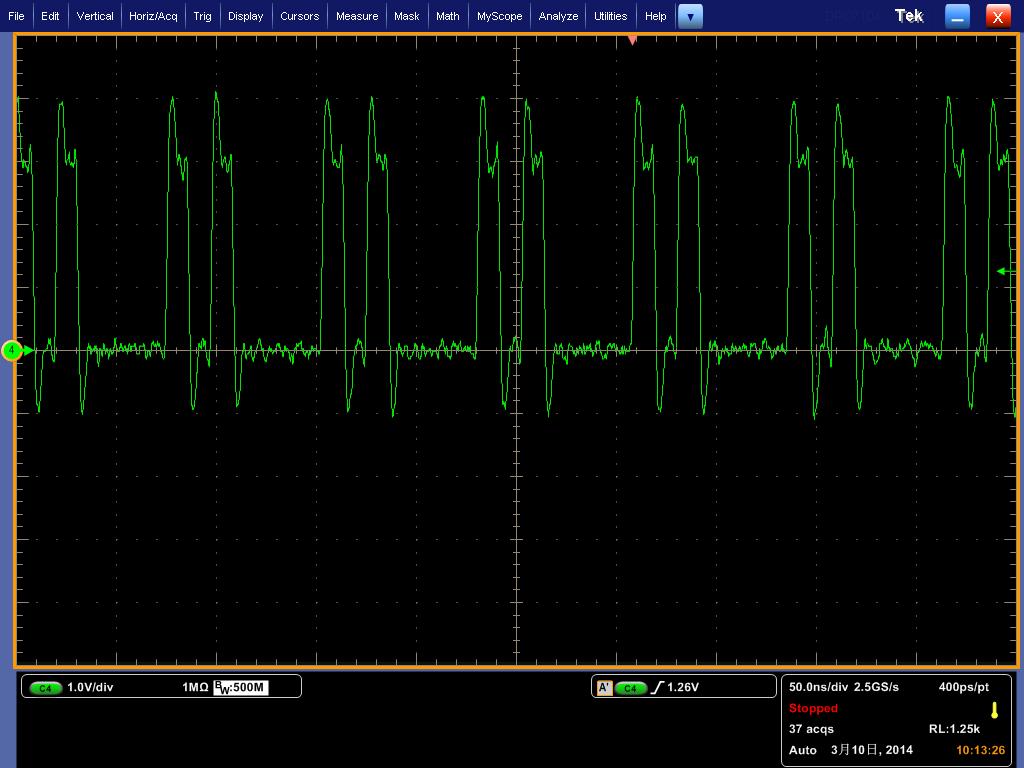
Task: Click the 10:13:26 time readout
Action: (980, 750)
